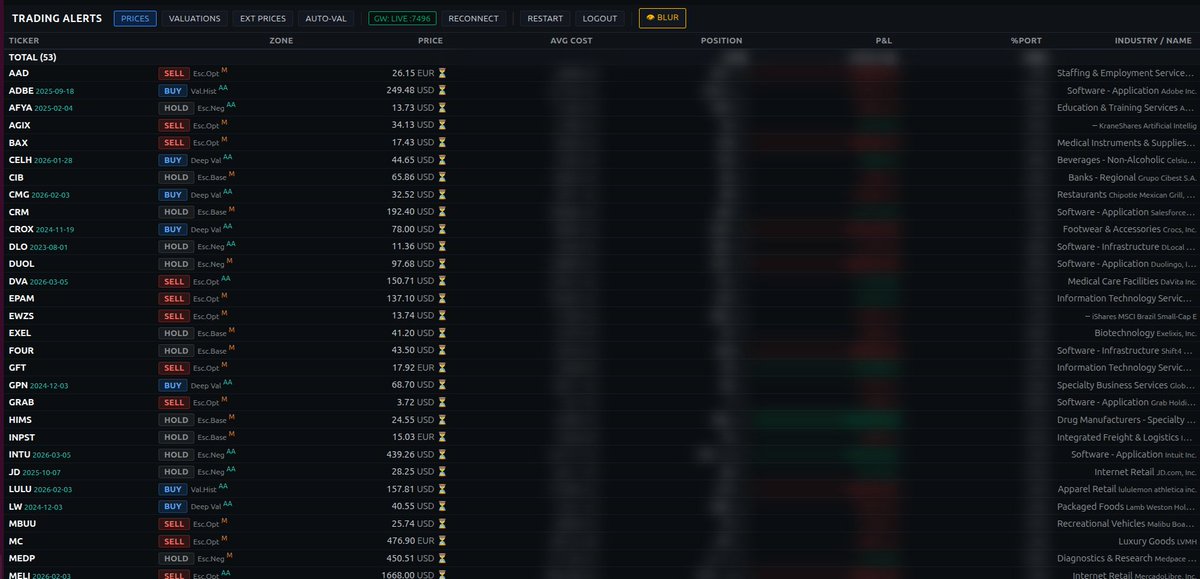Click the hourglass icon in the AFYA row
This screenshot has height=579, width=1200.
442,108
